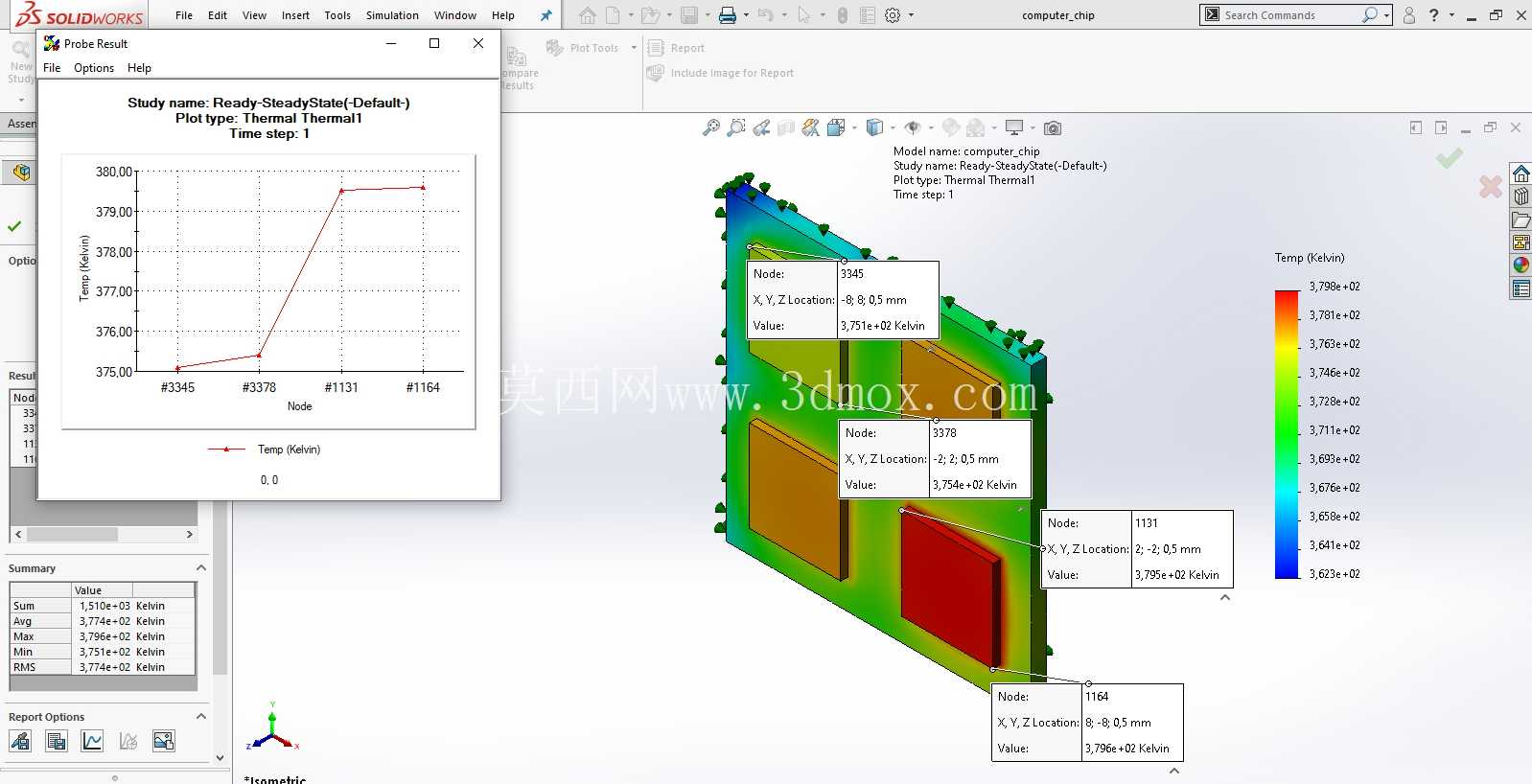1532x784 pixels.
Task: Open File Explorer folder tab on right pane
Action: click(1521, 219)
